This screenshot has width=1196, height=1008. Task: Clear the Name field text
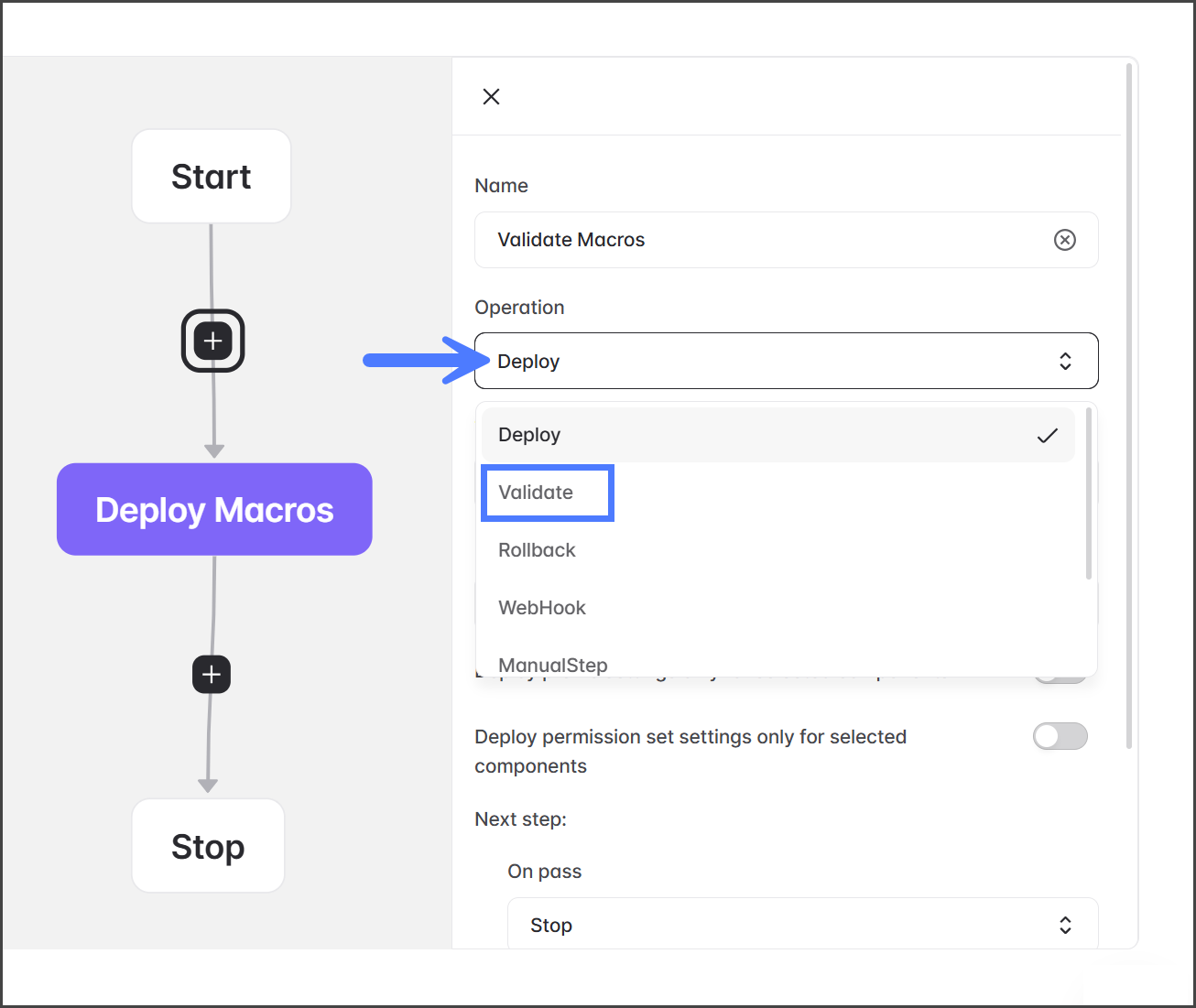[x=1064, y=240]
